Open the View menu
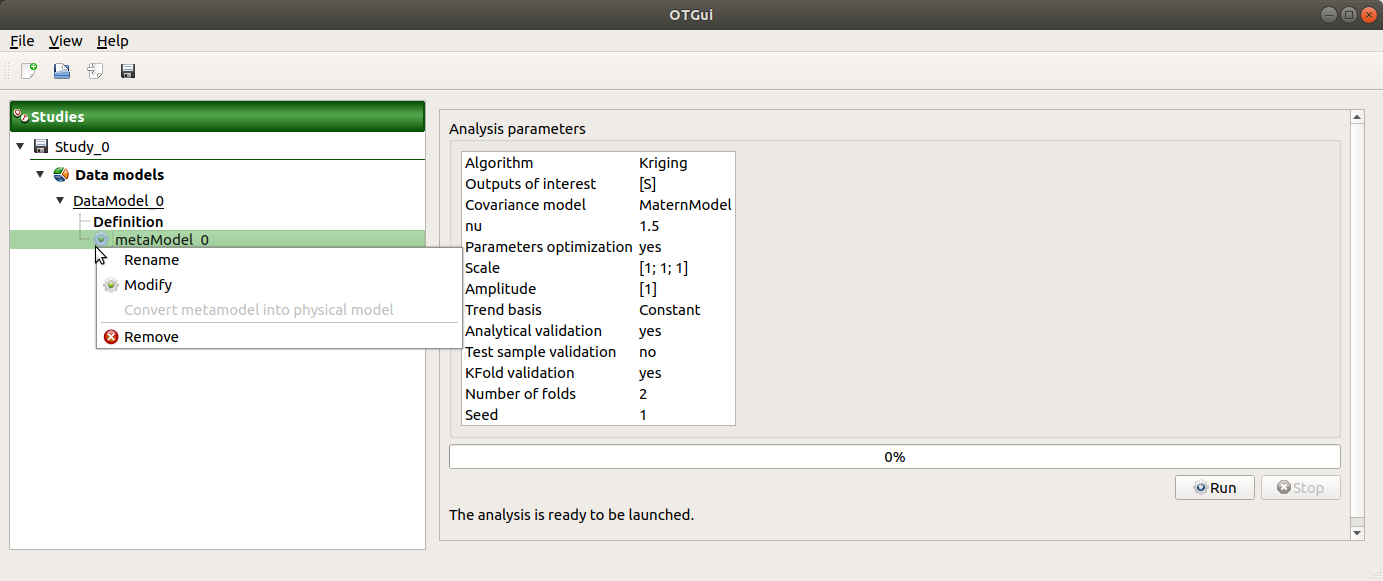 [x=65, y=41]
